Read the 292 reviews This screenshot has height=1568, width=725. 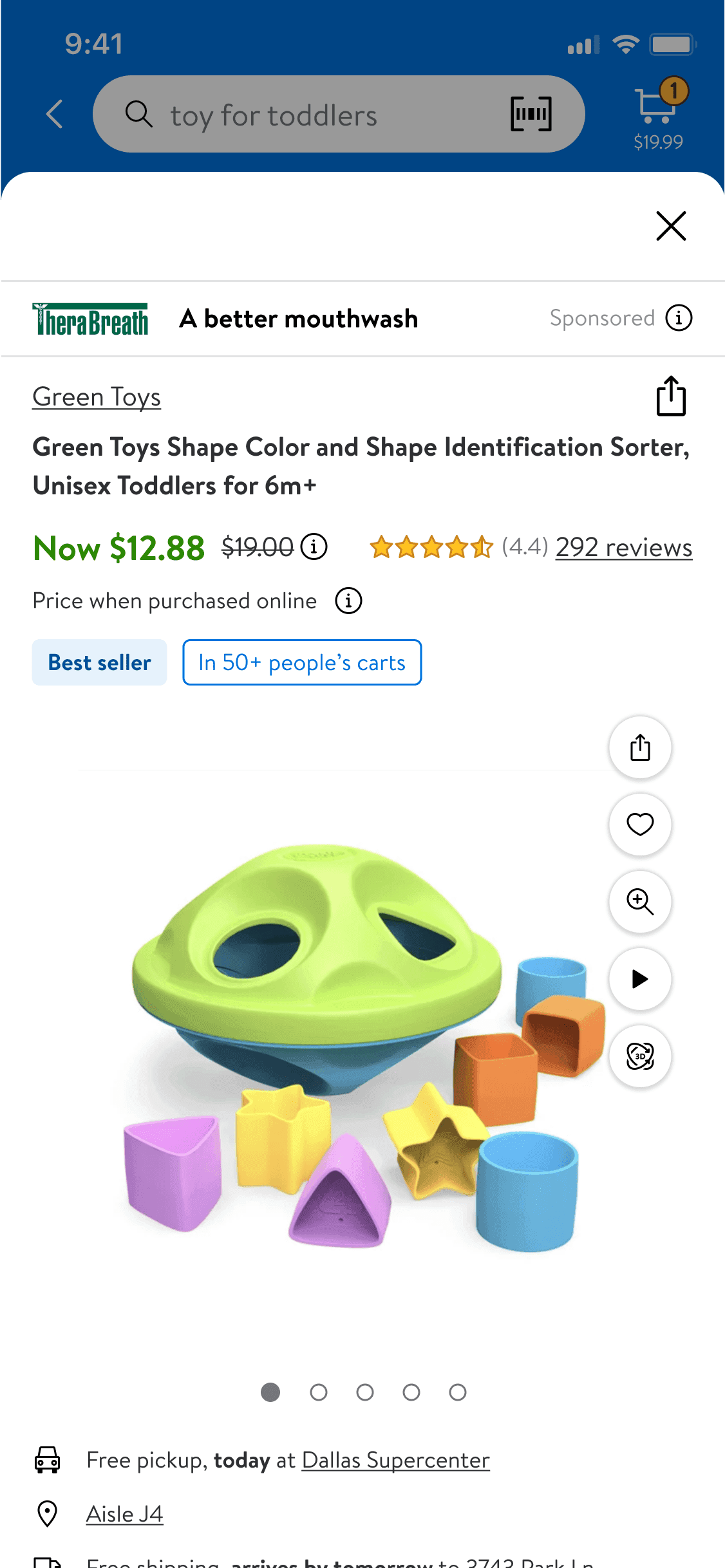click(623, 548)
